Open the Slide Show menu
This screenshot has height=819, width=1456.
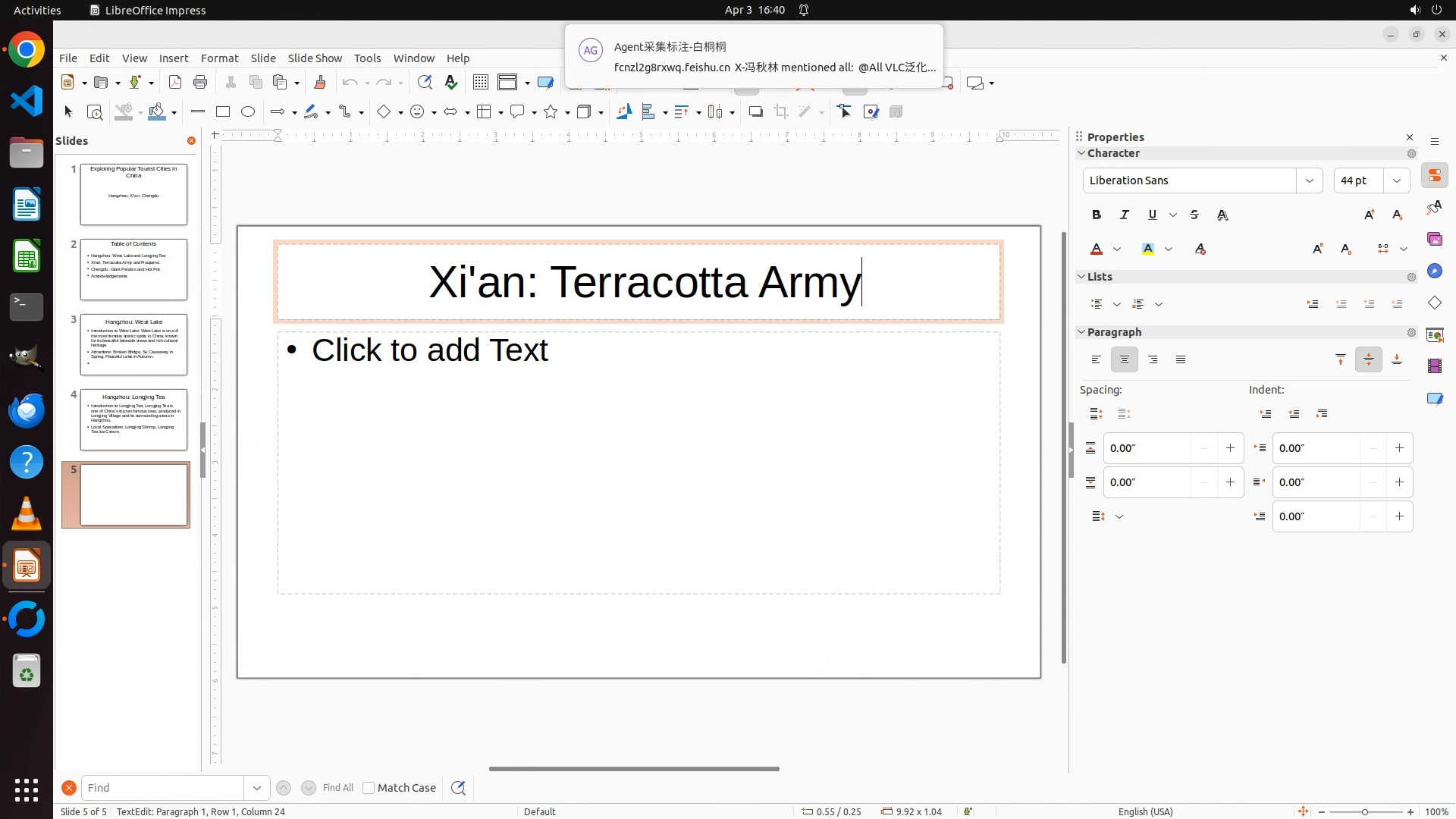pyautogui.click(x=315, y=58)
